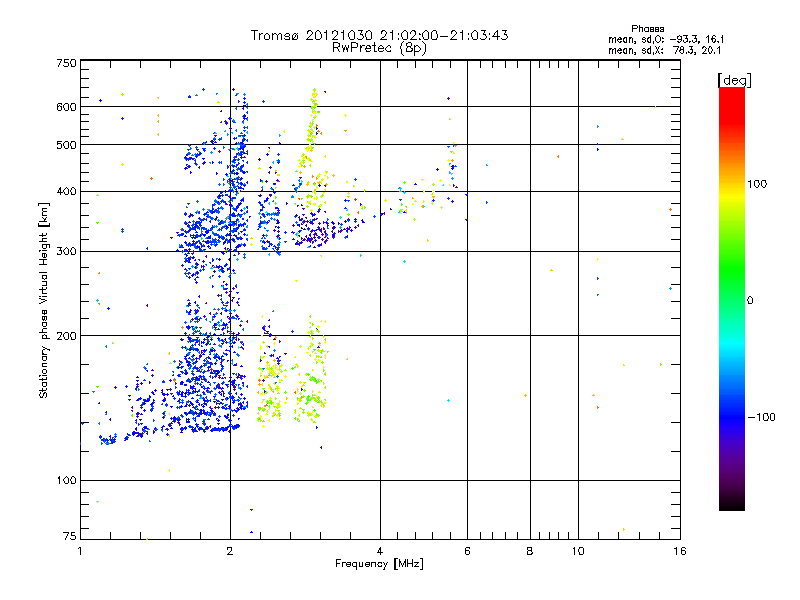Click the "Phases" statistics heading

pos(647,29)
